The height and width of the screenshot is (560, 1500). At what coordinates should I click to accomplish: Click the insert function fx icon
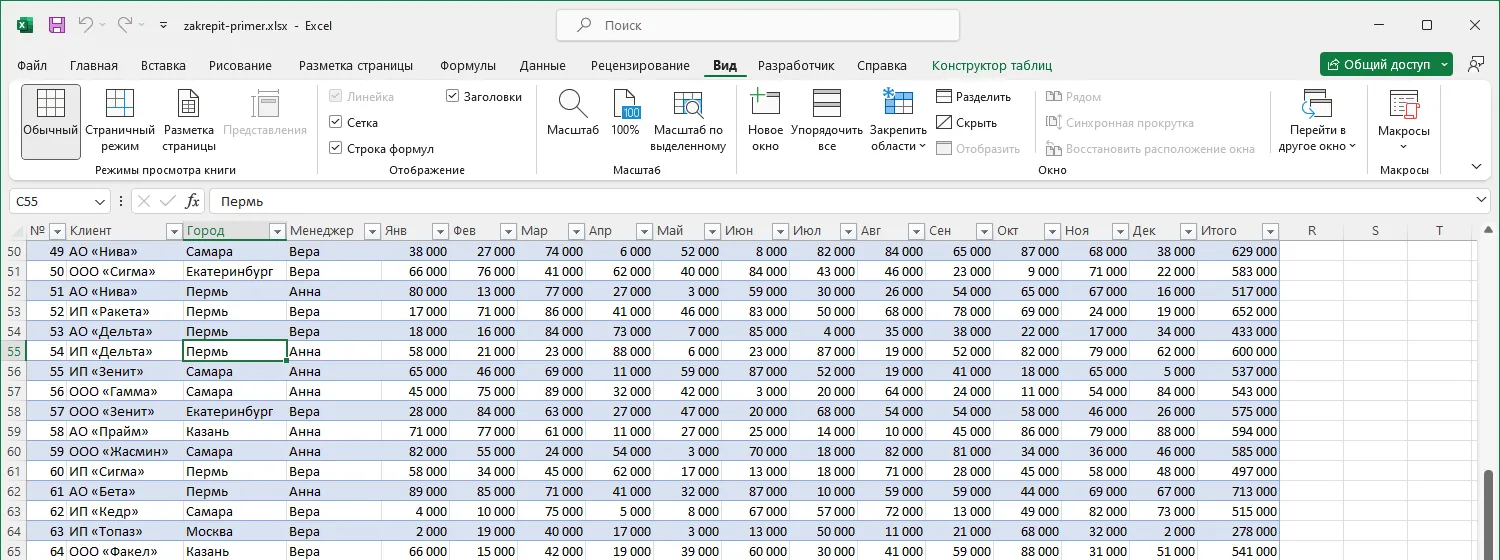(x=192, y=201)
